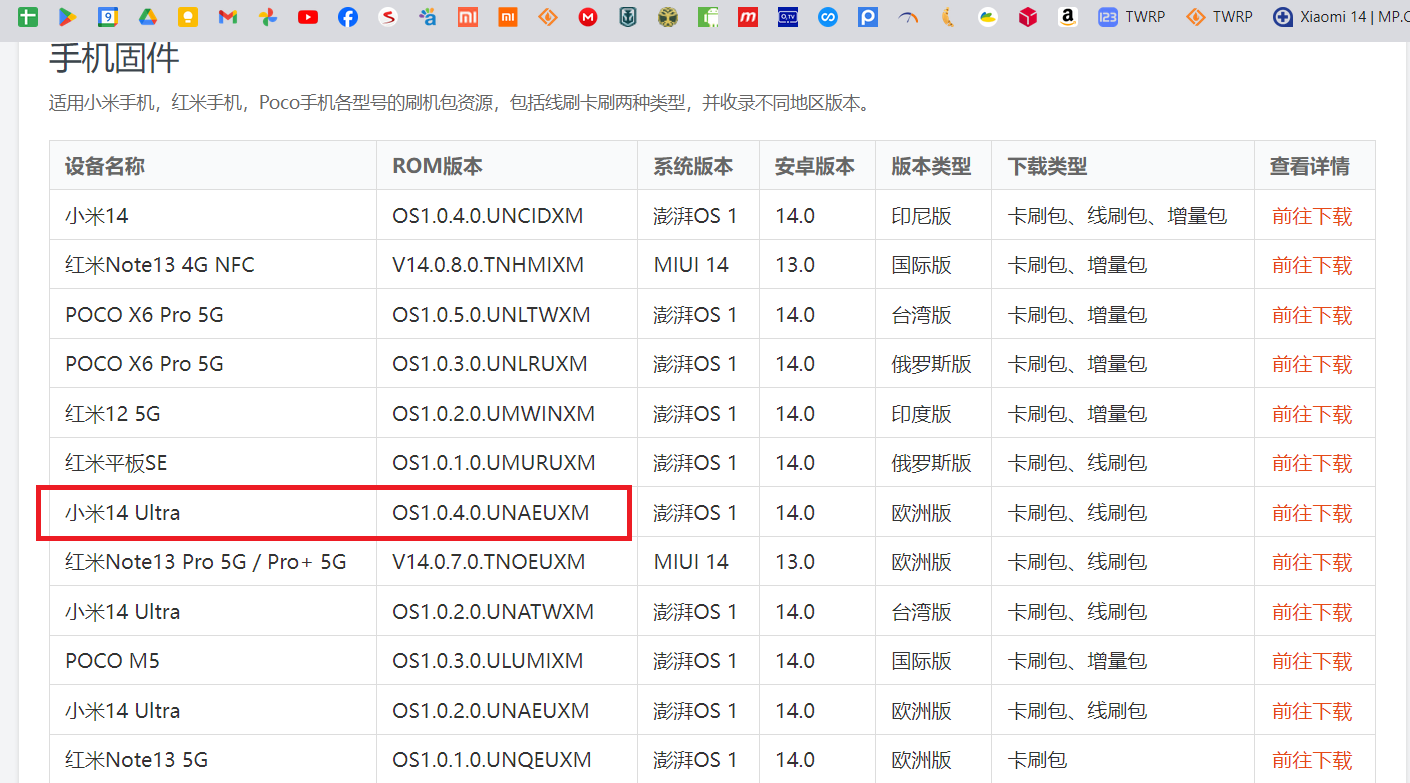Click 前往下载 for 红米Note13 4G NFC
This screenshot has width=1410, height=783.
(x=1312, y=266)
